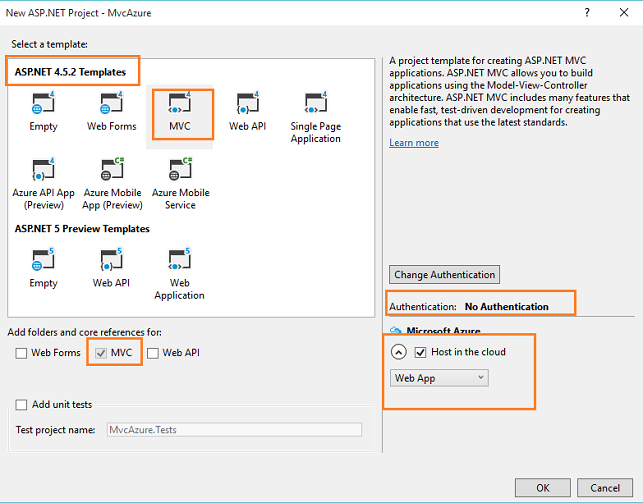Click the Microsoft Azure cloud icon
643x503 pixels.
tap(395, 330)
